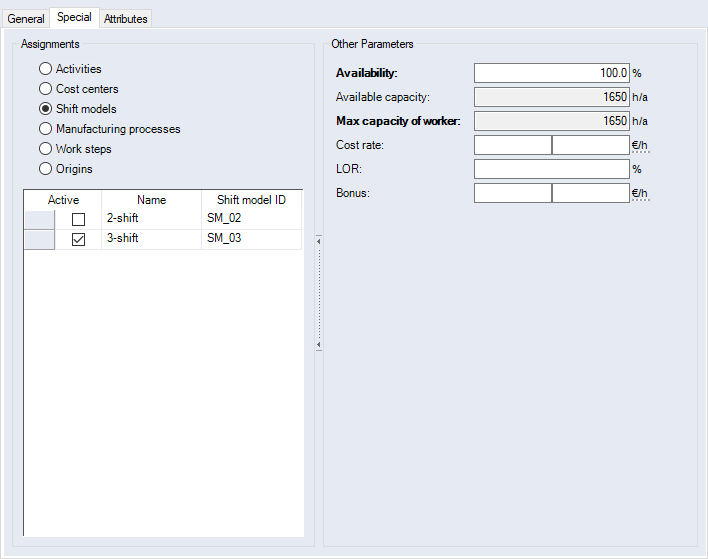
Task: Click the €/h unit beside Bonus
Action: click(x=640, y=193)
